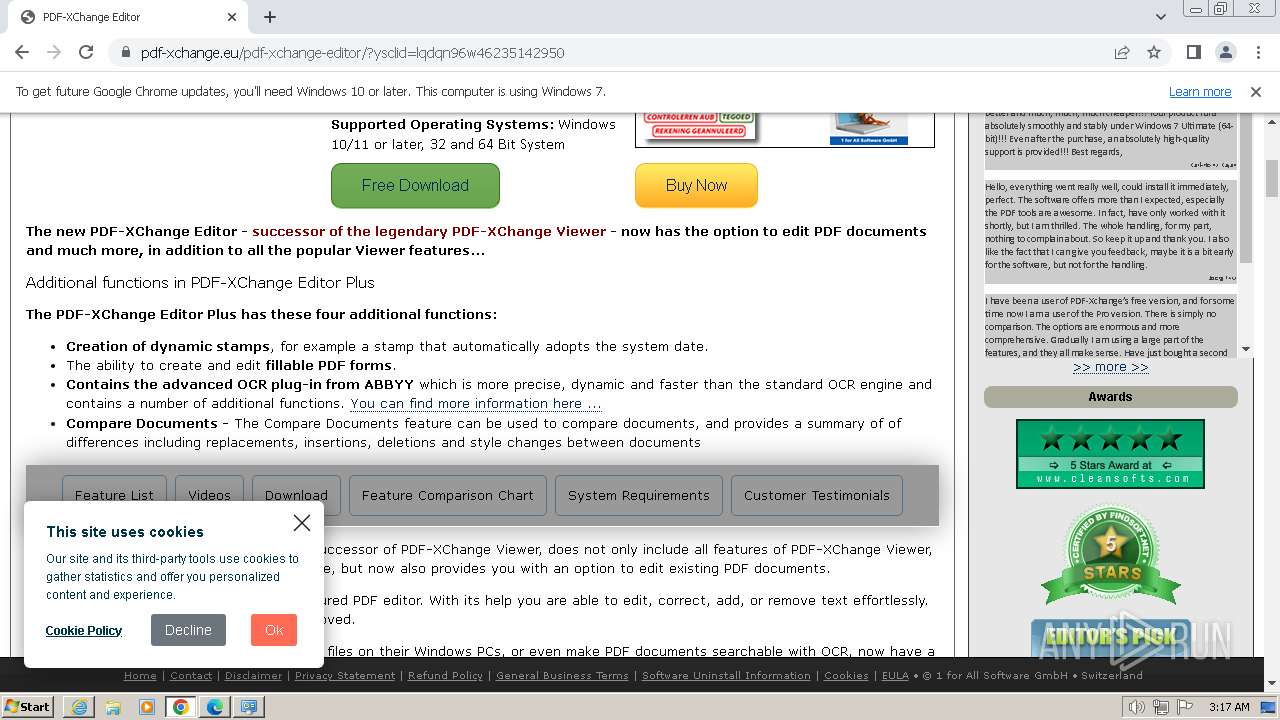Open the Chrome profile icon
Screen dimensions: 1280x720
coord(1226,53)
